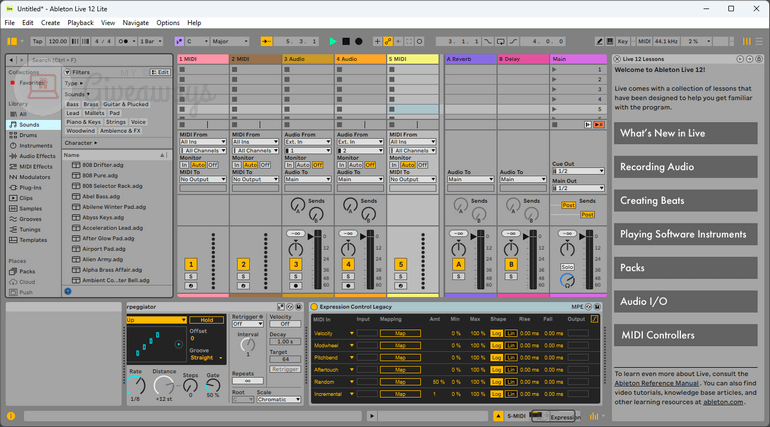Toggle the Follow playback yellow arrow icon
Viewport: 770px width, 427px height.
click(266, 41)
